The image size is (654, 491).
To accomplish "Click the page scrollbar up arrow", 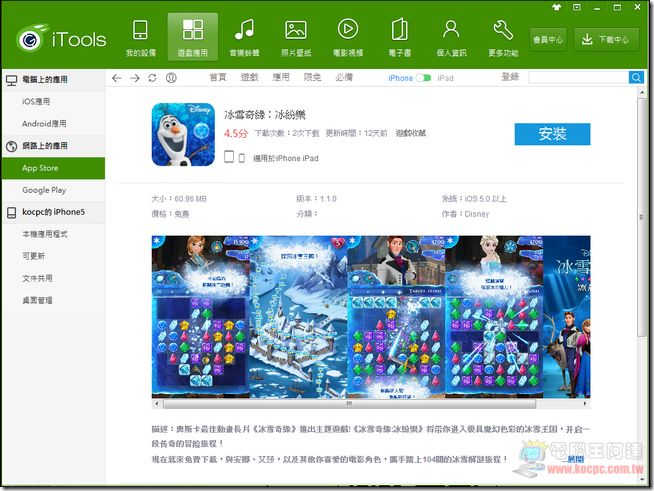I will [x=641, y=92].
